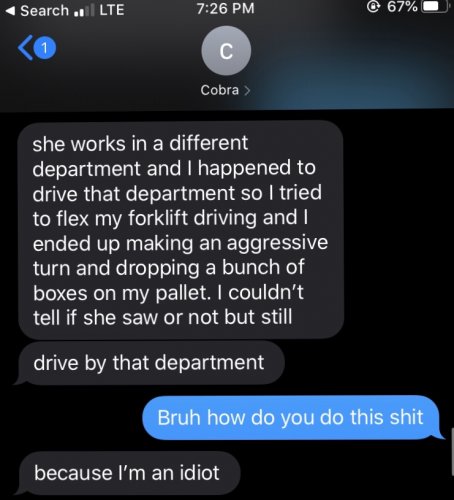The image size is (454, 500).
Task: Tap the letter C inside the avatar
Action: [x=226, y=52]
